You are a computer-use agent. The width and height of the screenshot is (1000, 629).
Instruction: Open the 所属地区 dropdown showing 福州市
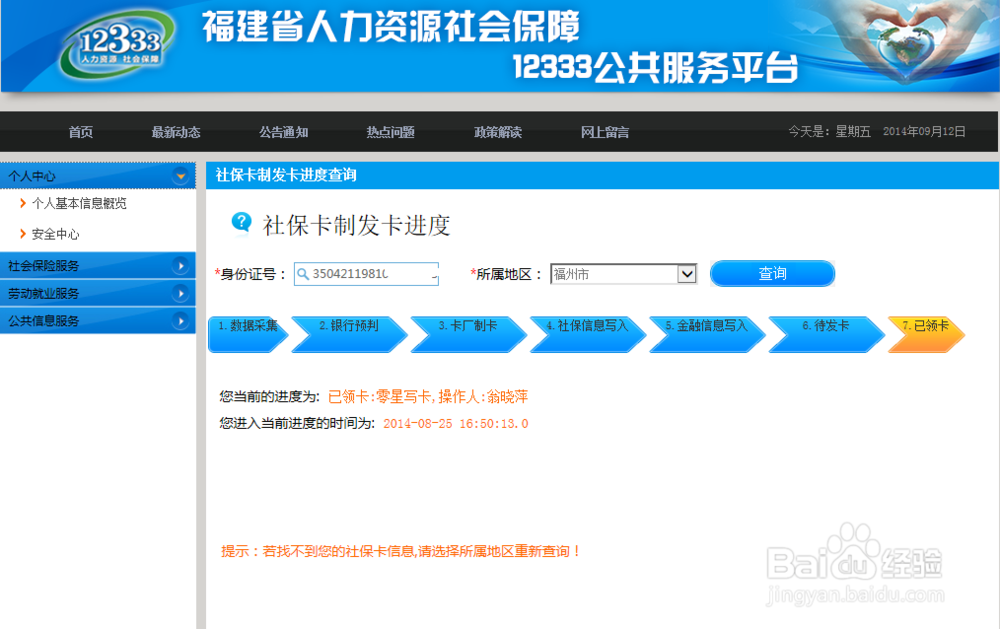pos(686,273)
